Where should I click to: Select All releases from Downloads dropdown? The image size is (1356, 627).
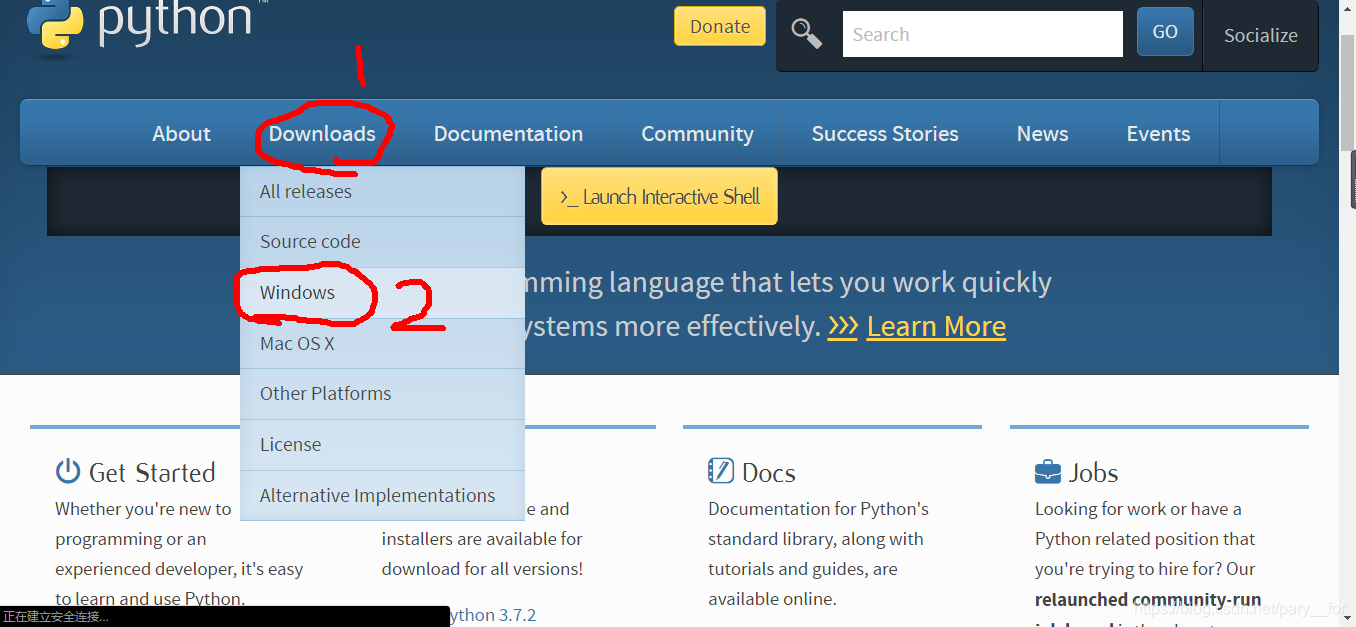coord(382,191)
